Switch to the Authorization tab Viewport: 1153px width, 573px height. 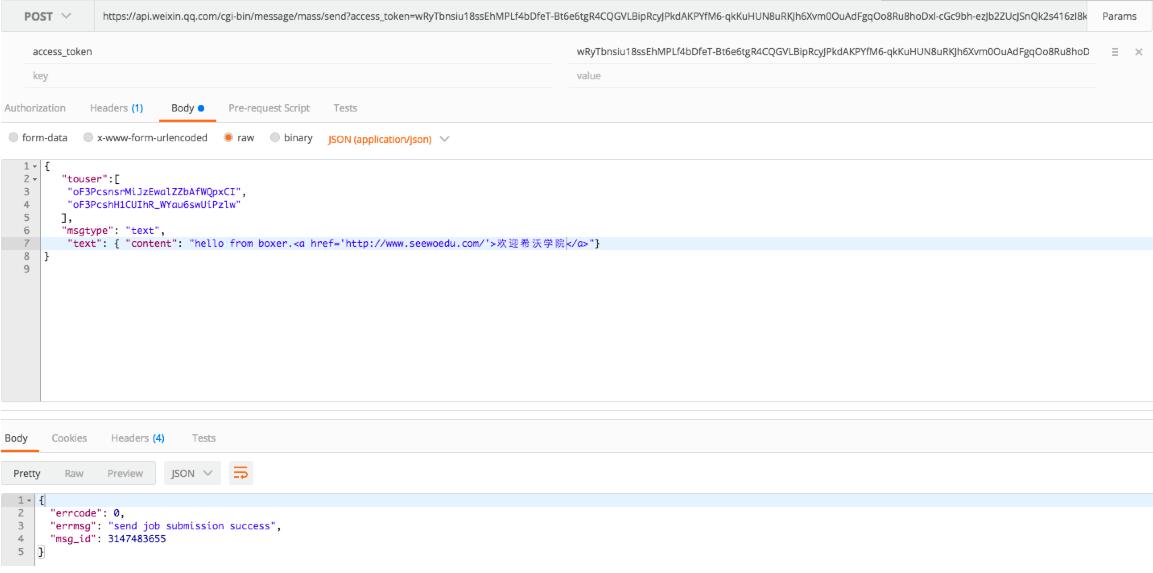click(x=35, y=108)
